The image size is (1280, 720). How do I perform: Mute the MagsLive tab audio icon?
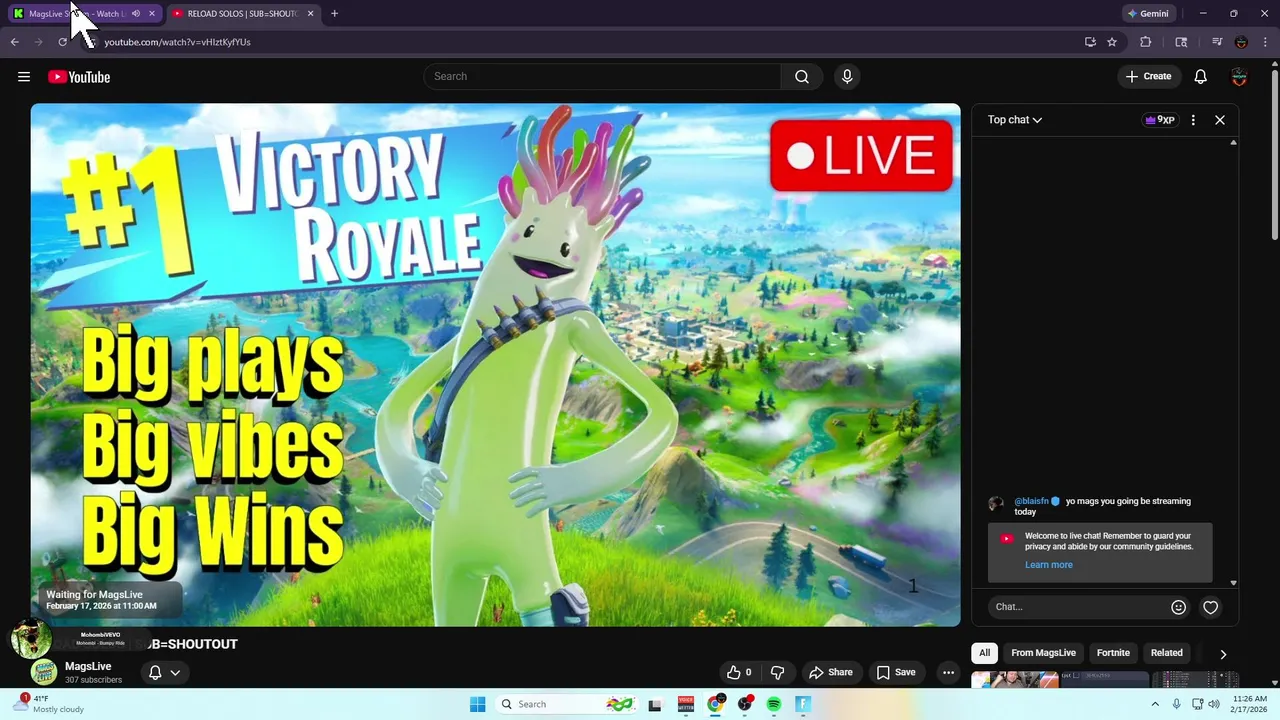tap(136, 14)
